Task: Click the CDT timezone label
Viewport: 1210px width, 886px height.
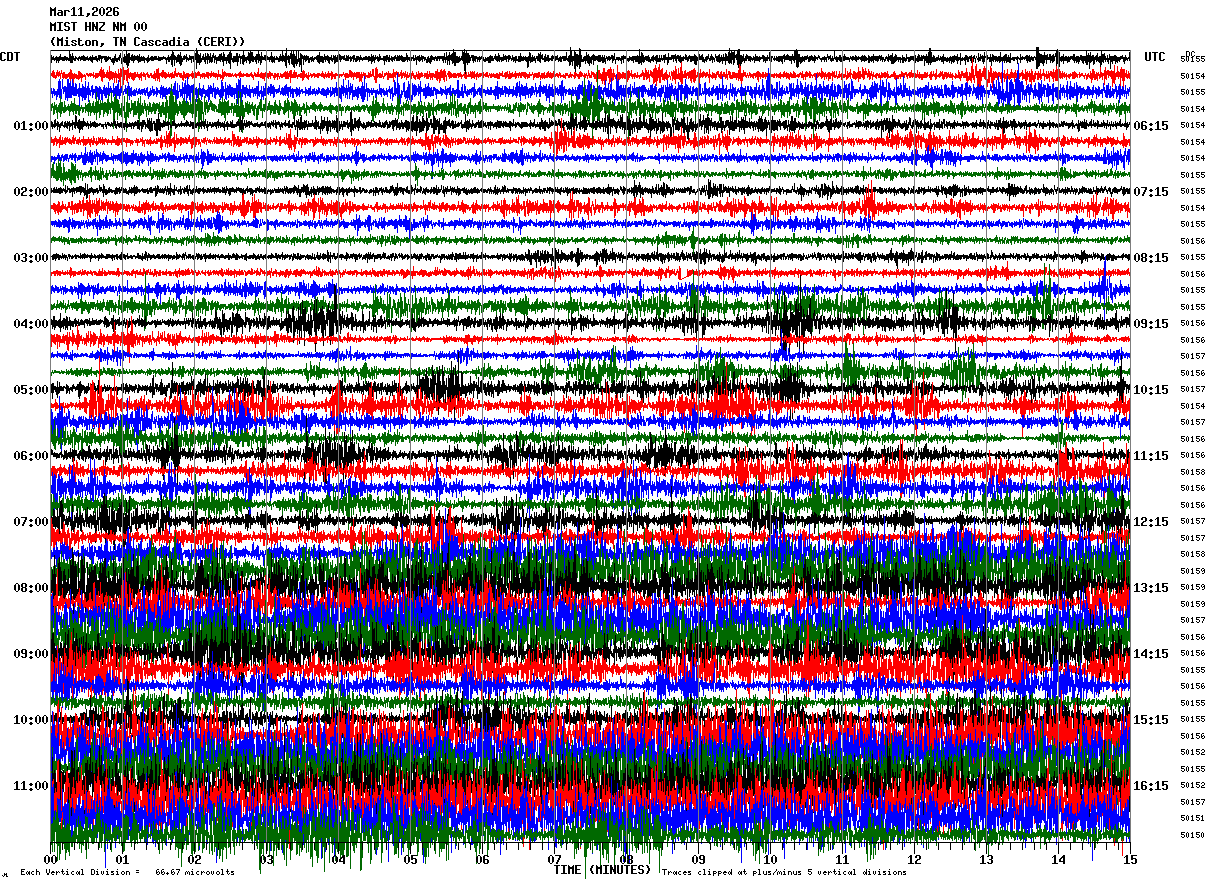Action: tap(10, 57)
